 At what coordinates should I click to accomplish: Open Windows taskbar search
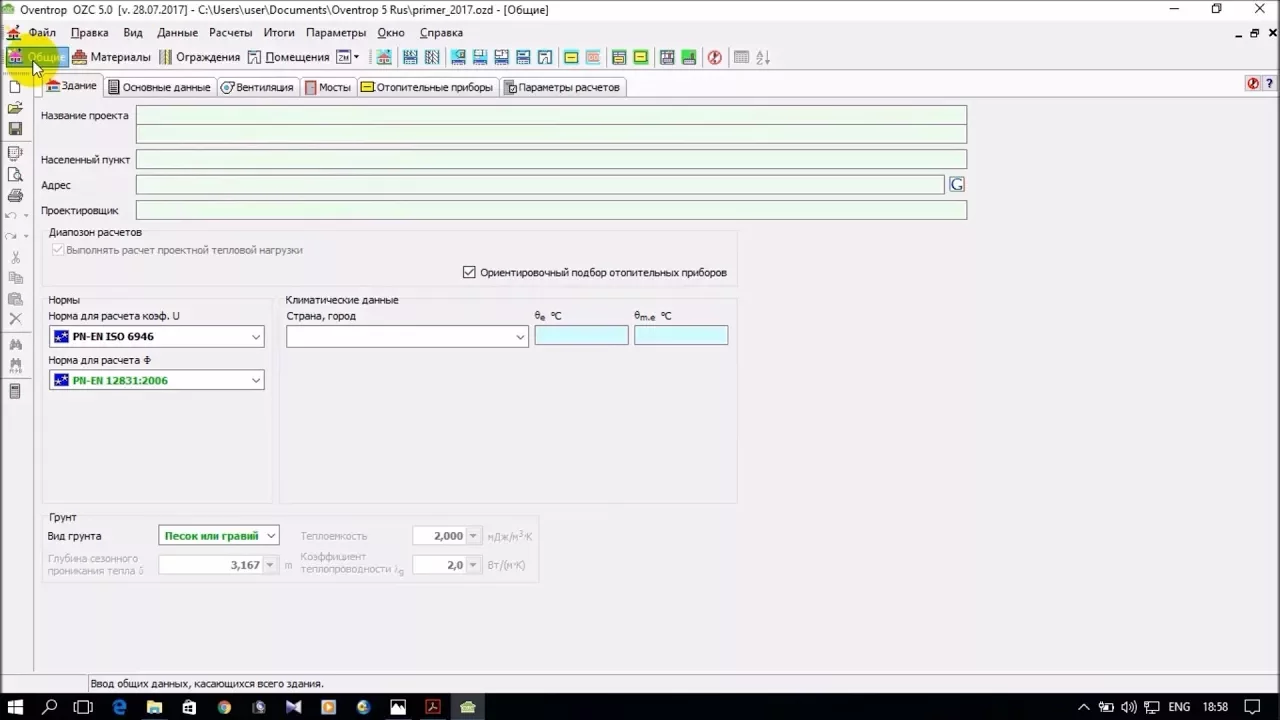(50, 707)
